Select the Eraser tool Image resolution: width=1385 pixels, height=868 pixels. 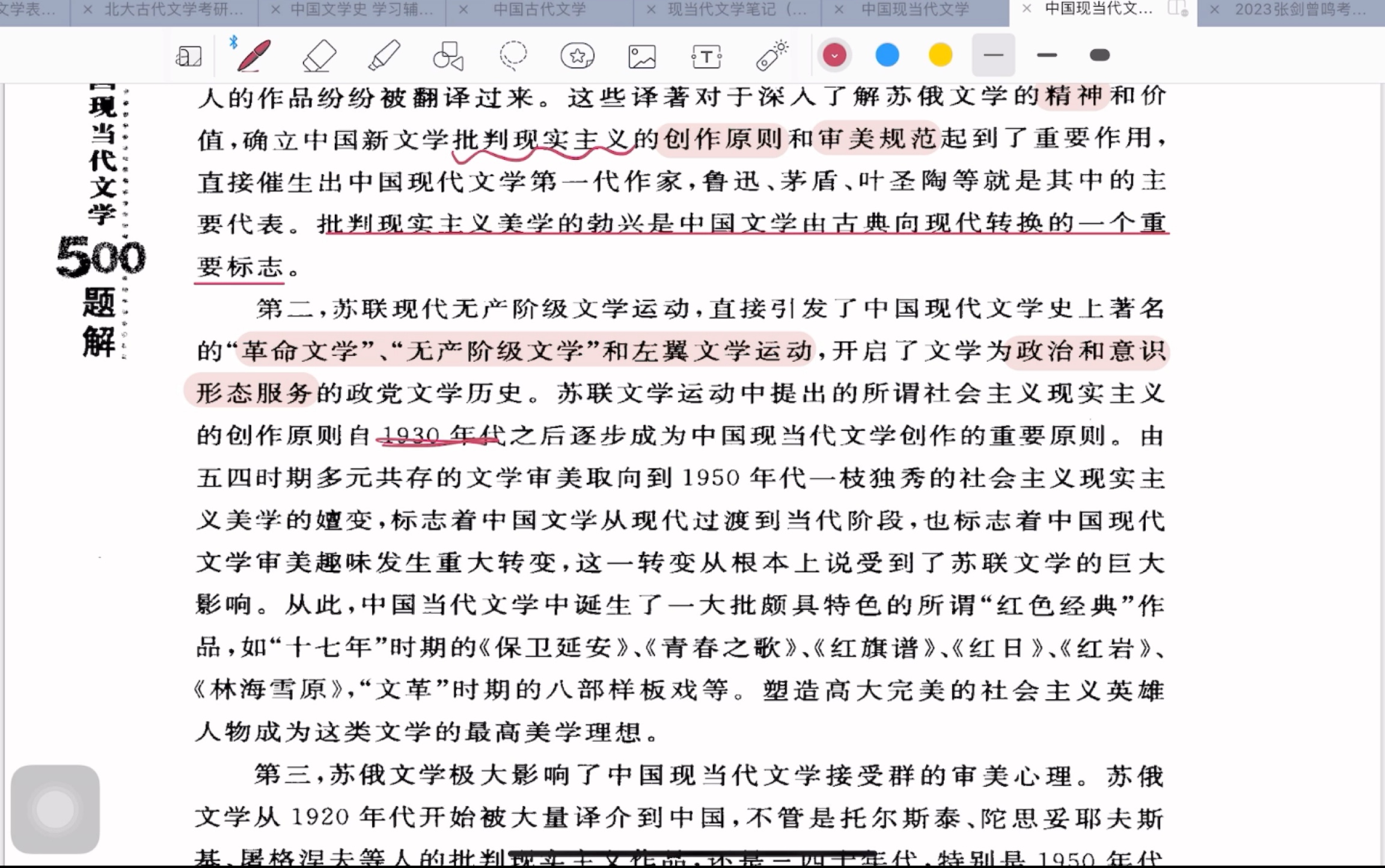coord(319,56)
